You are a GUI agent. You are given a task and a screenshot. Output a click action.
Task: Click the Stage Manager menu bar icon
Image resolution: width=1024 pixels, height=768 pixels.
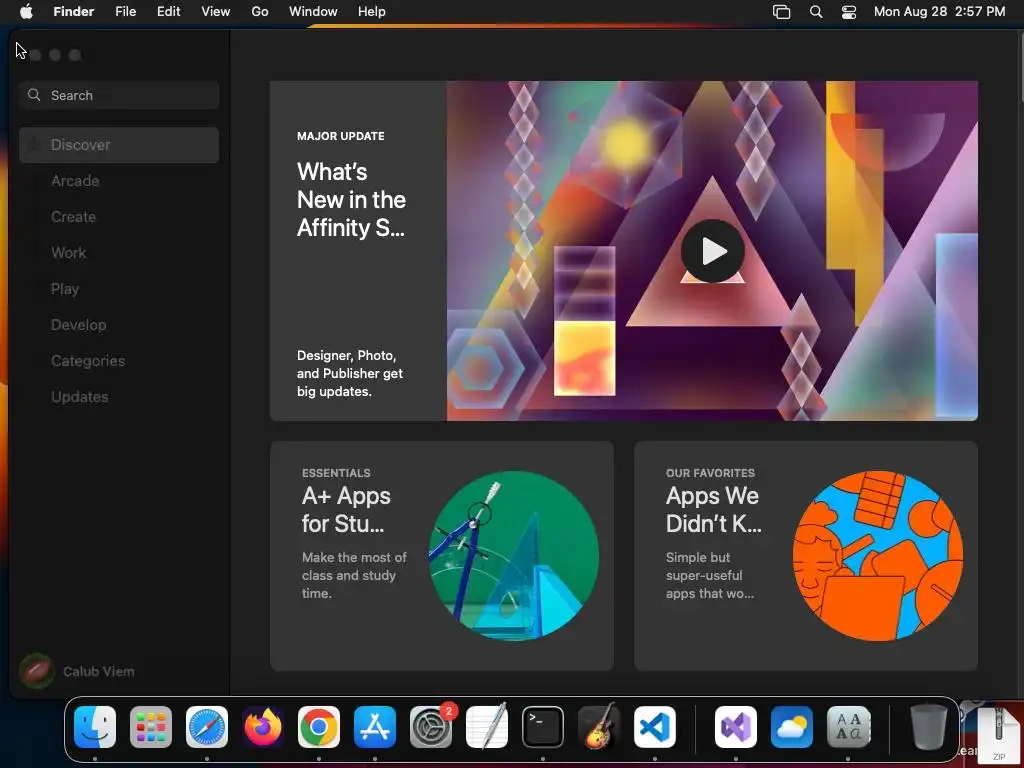[x=781, y=12]
